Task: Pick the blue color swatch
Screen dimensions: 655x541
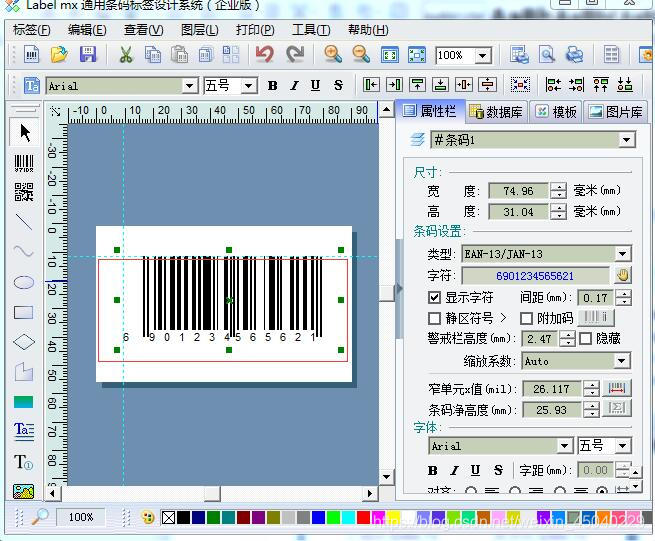Action: pos(318,518)
